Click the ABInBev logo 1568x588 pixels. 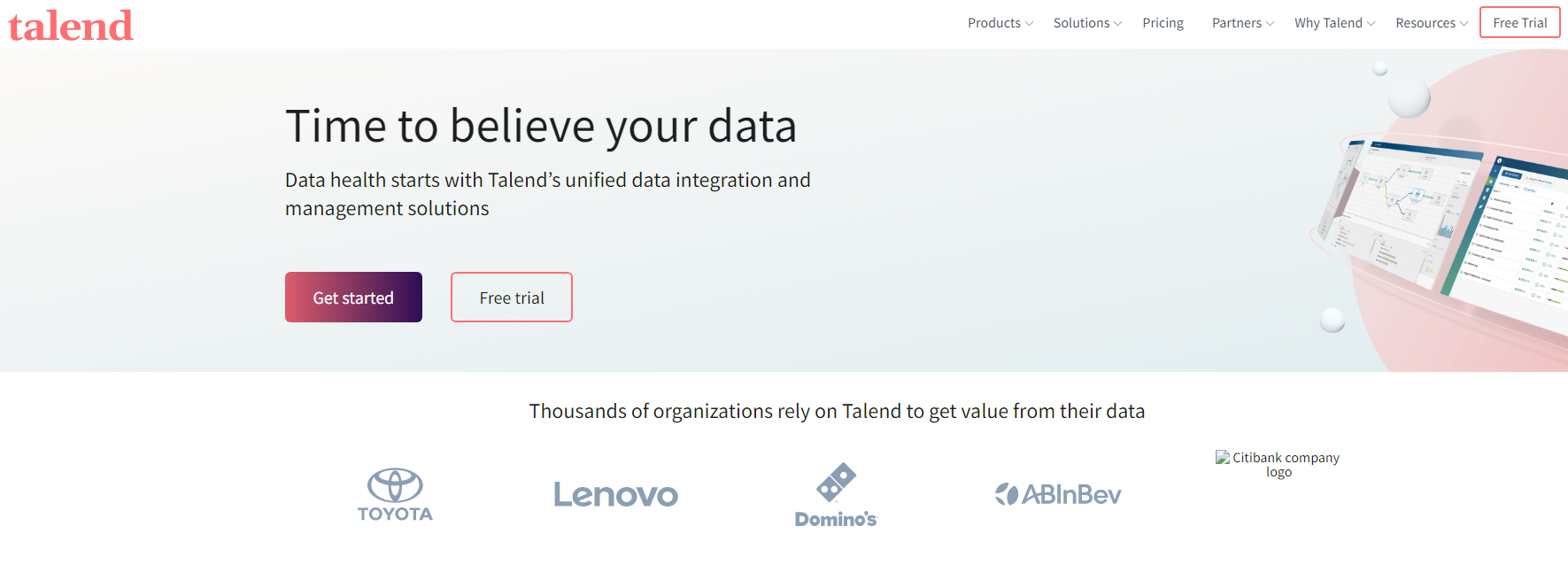pos(1058,494)
